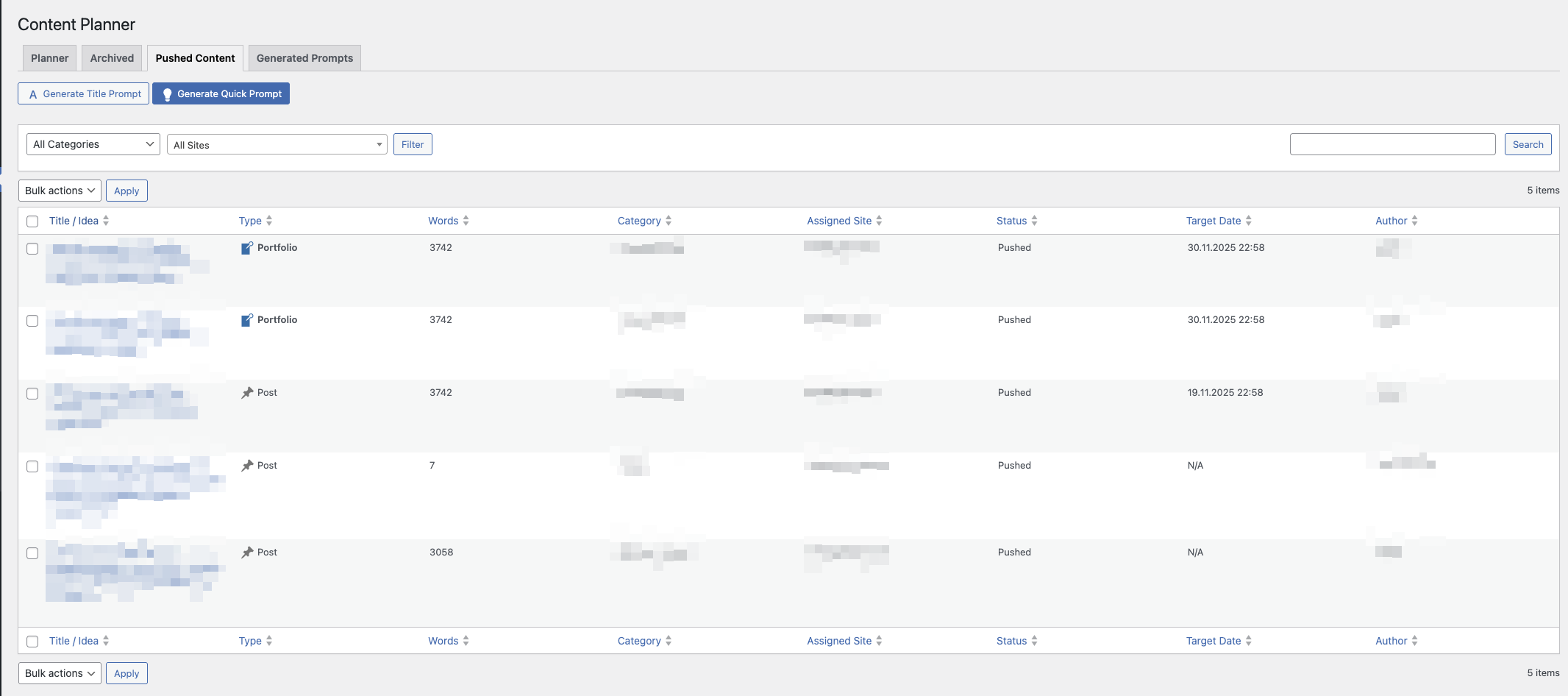Viewport: 1568px width, 696px height.
Task: Click the Search button
Action: pyautogui.click(x=1528, y=144)
